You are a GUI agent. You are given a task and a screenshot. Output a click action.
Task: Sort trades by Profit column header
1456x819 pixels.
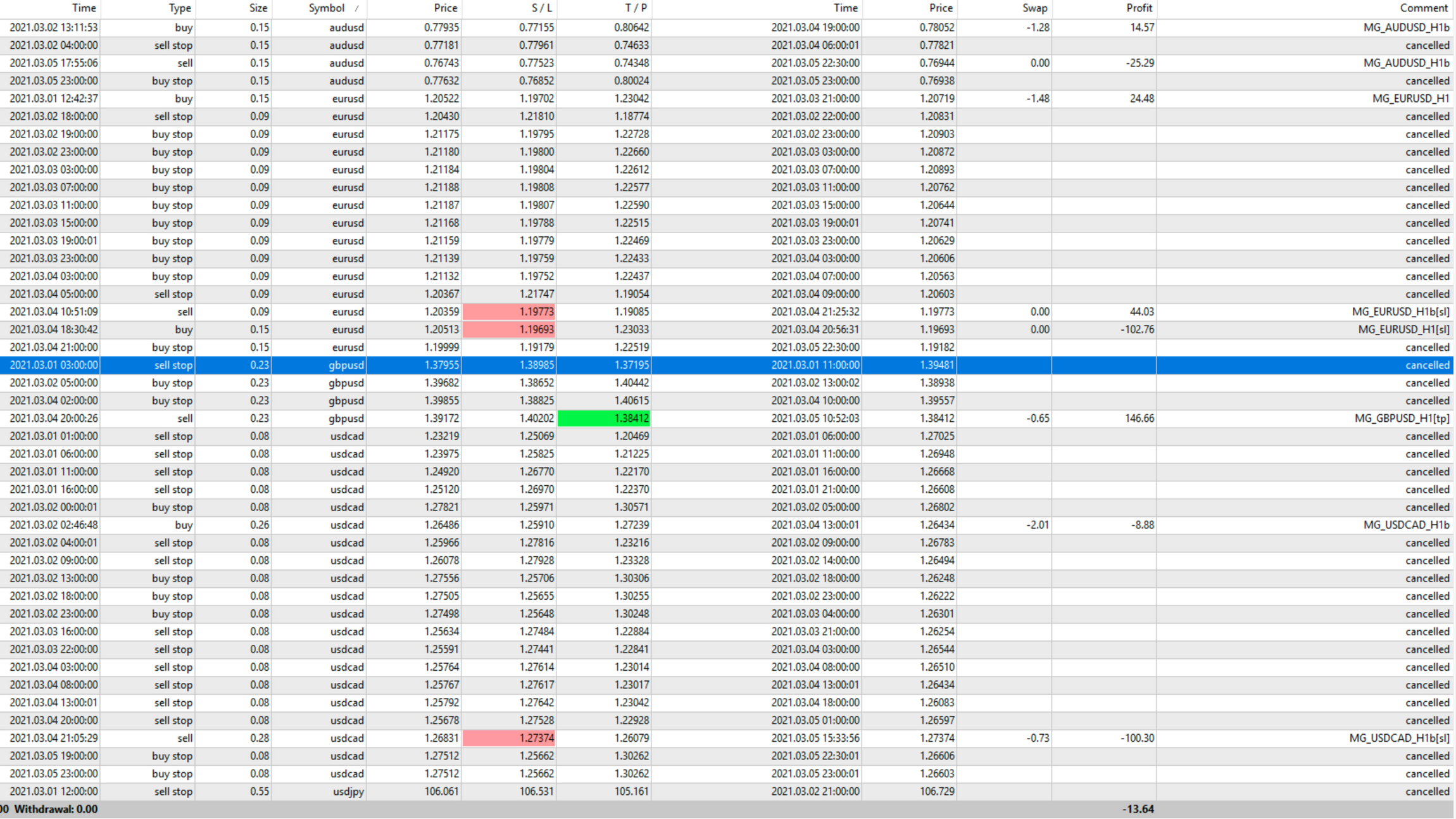[x=1138, y=8]
